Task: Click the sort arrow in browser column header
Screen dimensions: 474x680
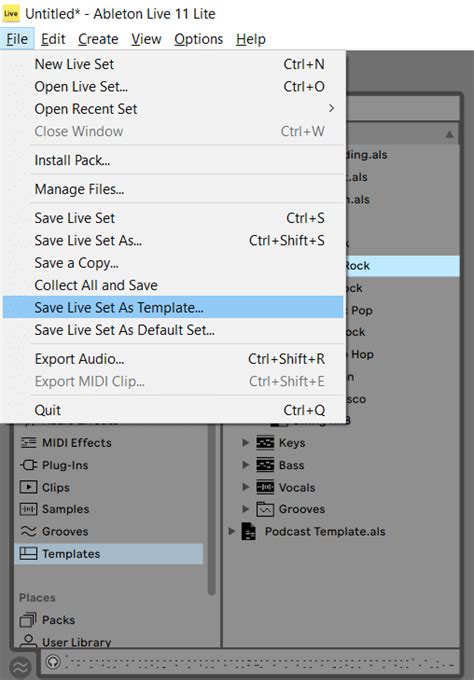Action: click(450, 134)
